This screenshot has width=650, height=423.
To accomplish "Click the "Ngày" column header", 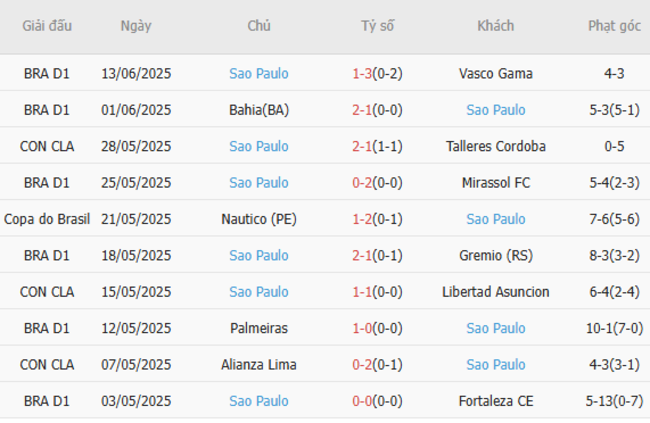I will [136, 26].
